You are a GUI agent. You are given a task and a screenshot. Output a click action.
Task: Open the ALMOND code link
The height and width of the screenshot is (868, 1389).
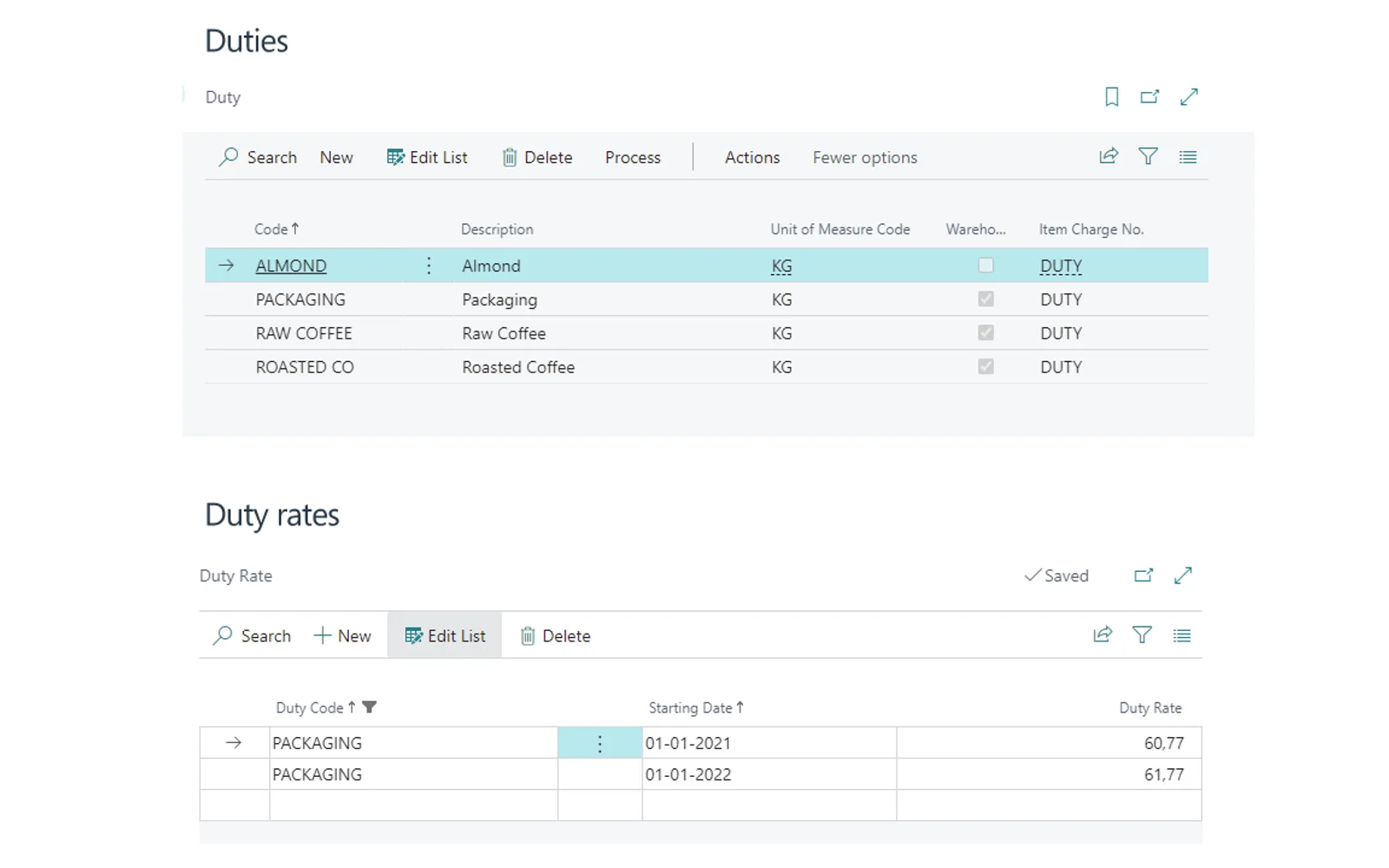click(x=291, y=266)
